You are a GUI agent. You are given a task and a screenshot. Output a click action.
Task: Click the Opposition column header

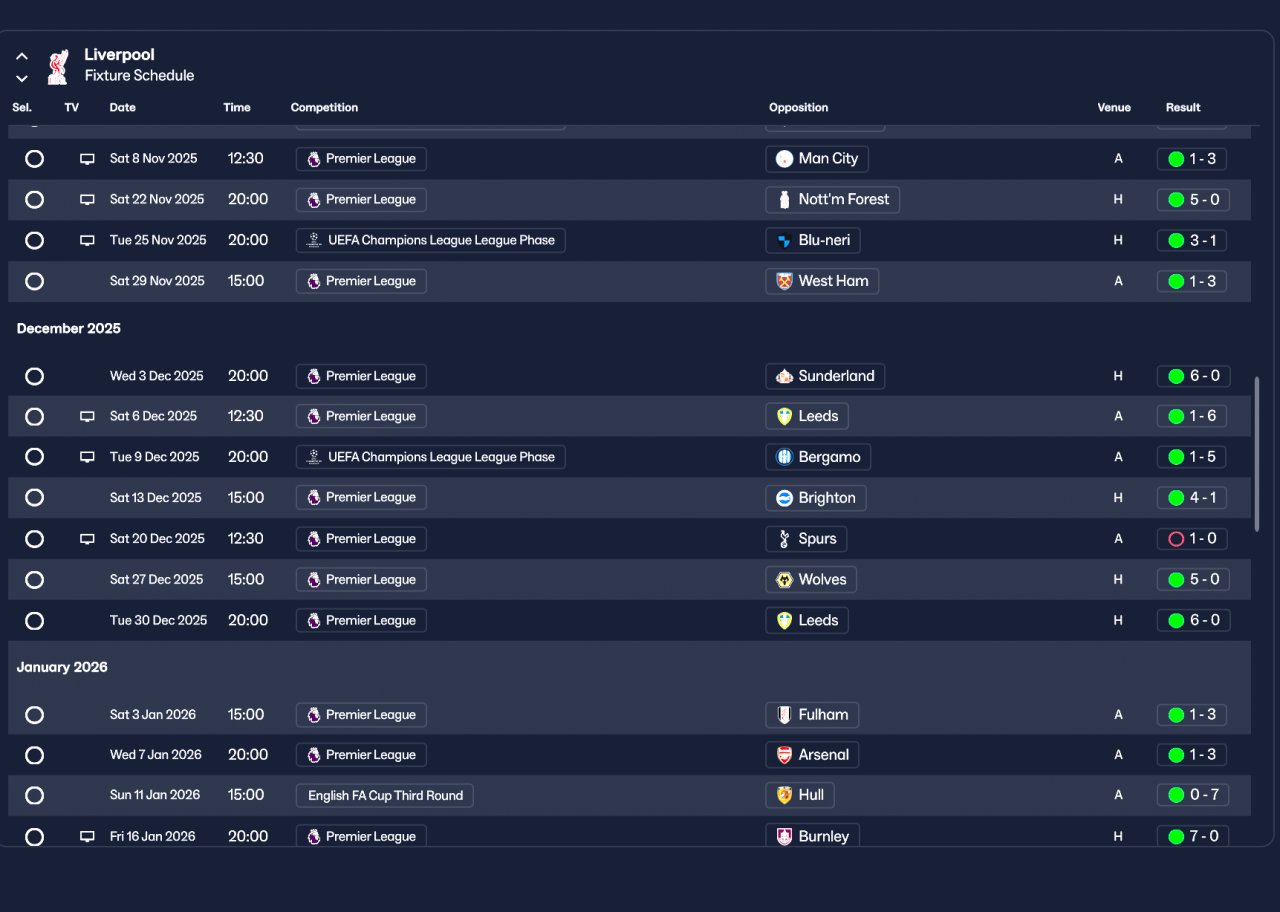799,108
